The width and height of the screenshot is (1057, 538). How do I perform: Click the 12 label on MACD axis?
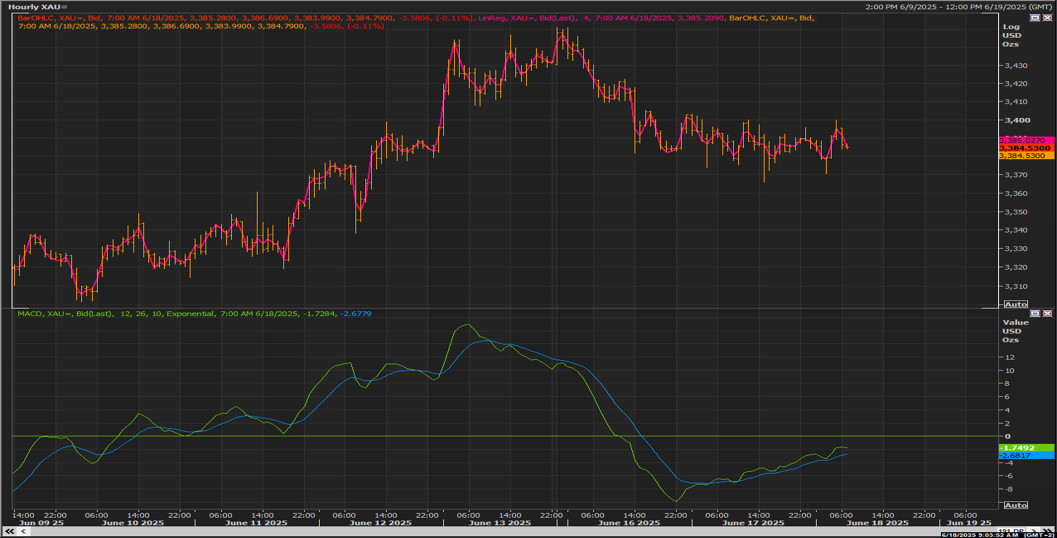pos(1009,357)
